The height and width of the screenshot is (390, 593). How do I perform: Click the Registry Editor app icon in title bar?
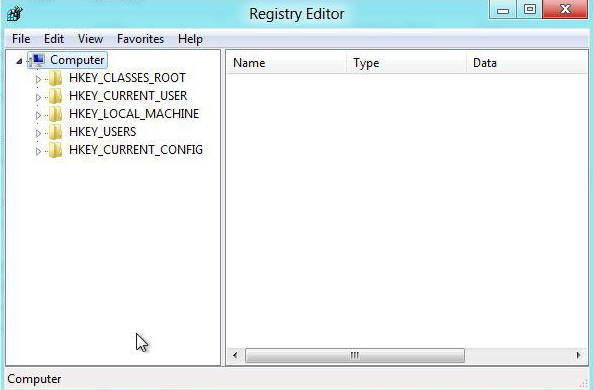pyautogui.click(x=15, y=14)
